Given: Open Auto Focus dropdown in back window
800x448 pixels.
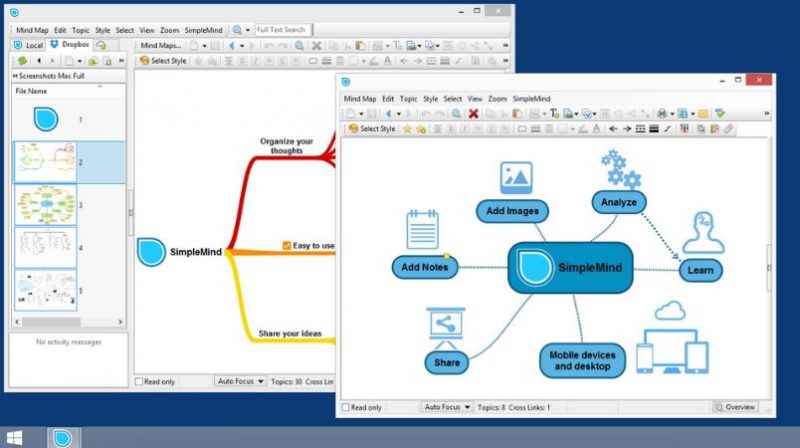Looking at the screenshot, I should click(x=240, y=381).
